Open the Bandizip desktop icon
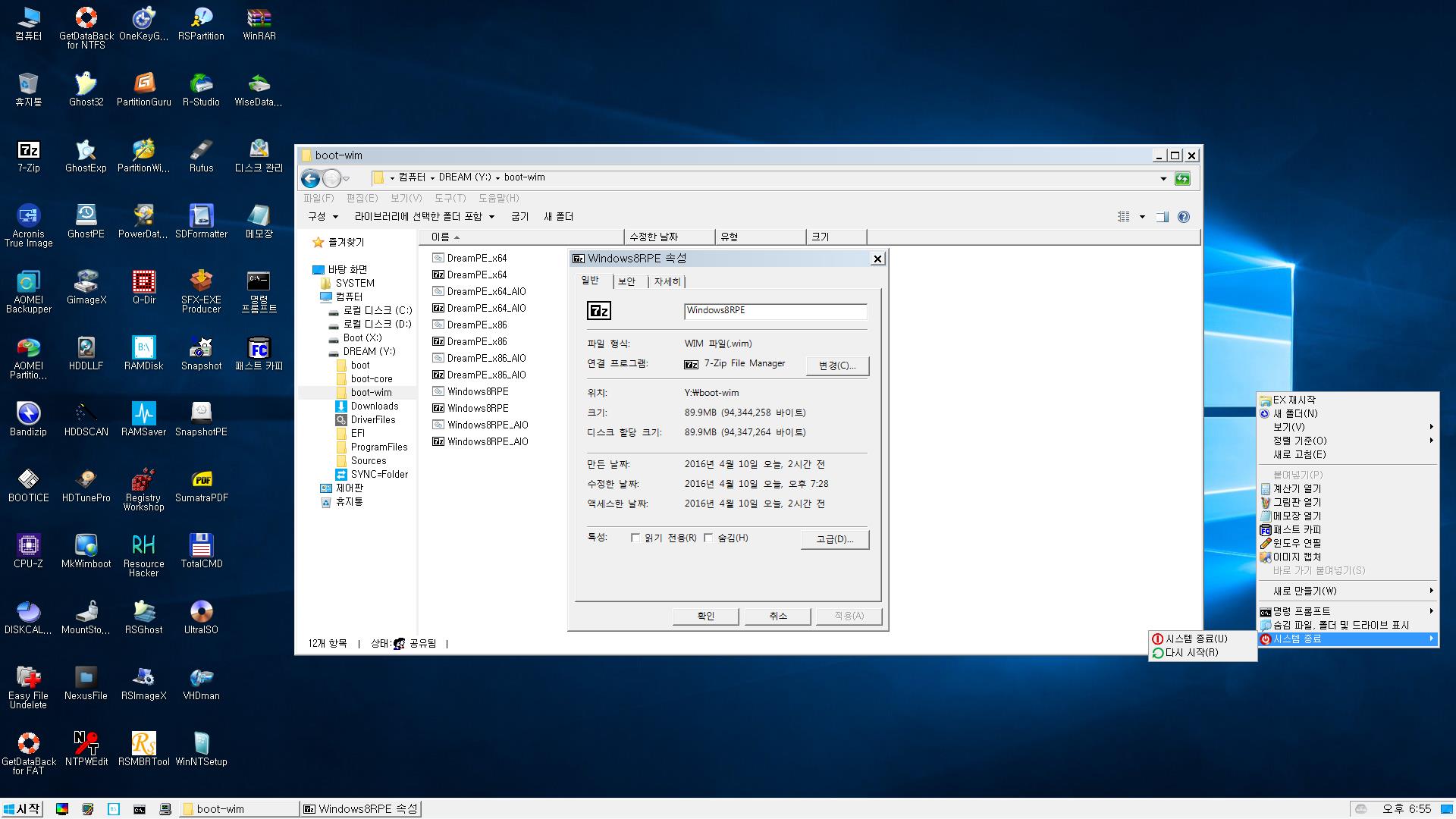Image resolution: width=1456 pixels, height=819 pixels. [28, 419]
